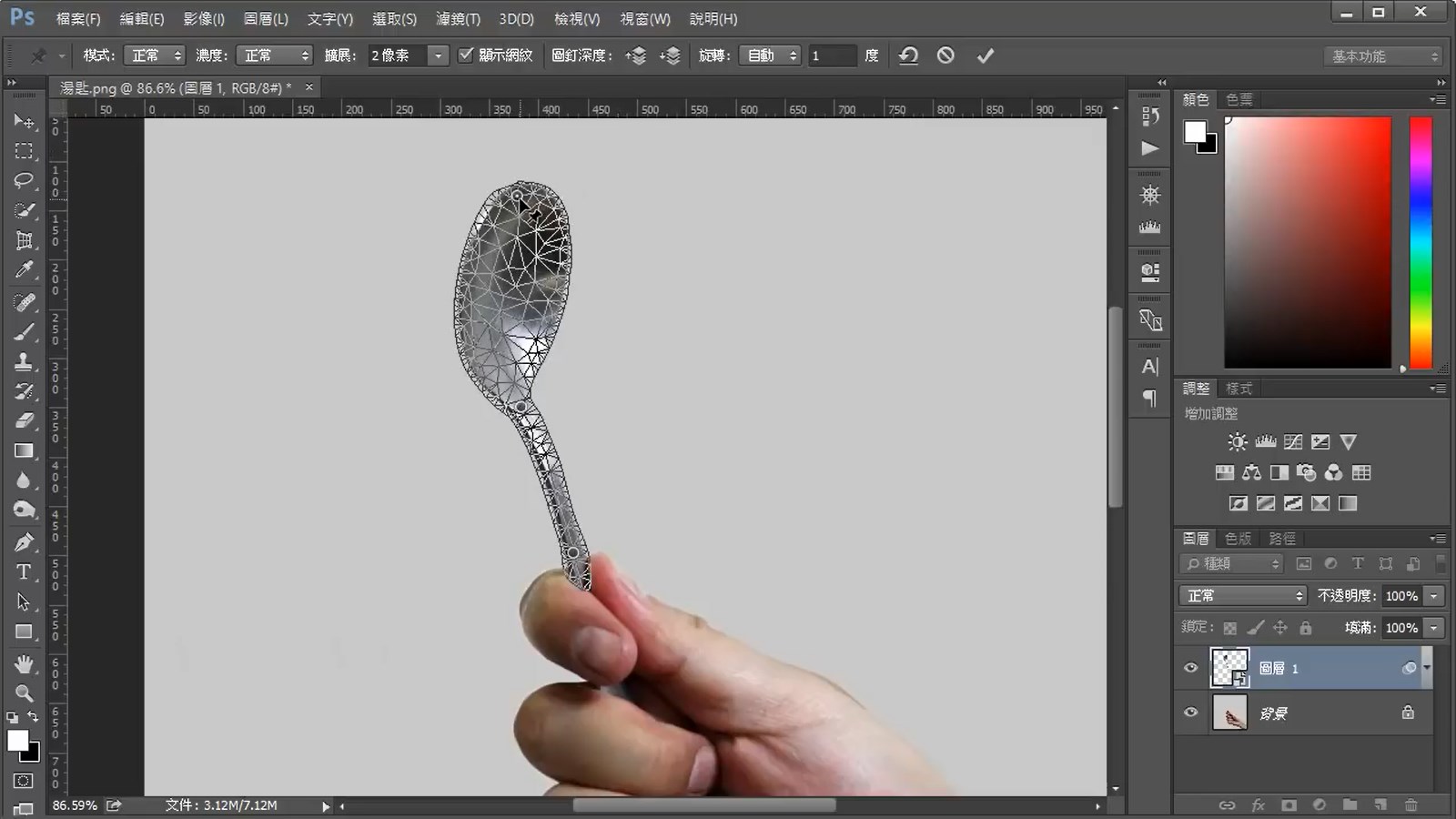Hide the Background layer eye

(1190, 713)
